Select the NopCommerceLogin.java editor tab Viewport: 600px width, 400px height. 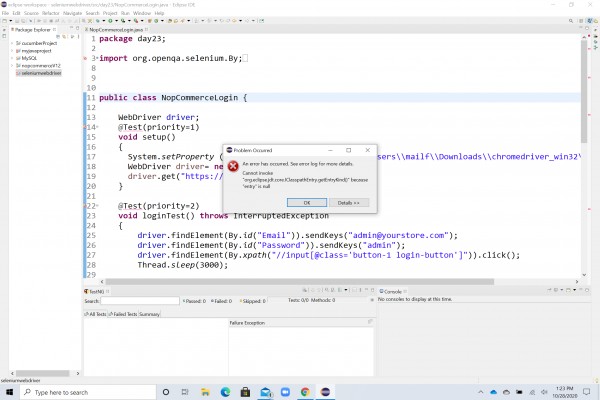pyautogui.click(x=116, y=29)
